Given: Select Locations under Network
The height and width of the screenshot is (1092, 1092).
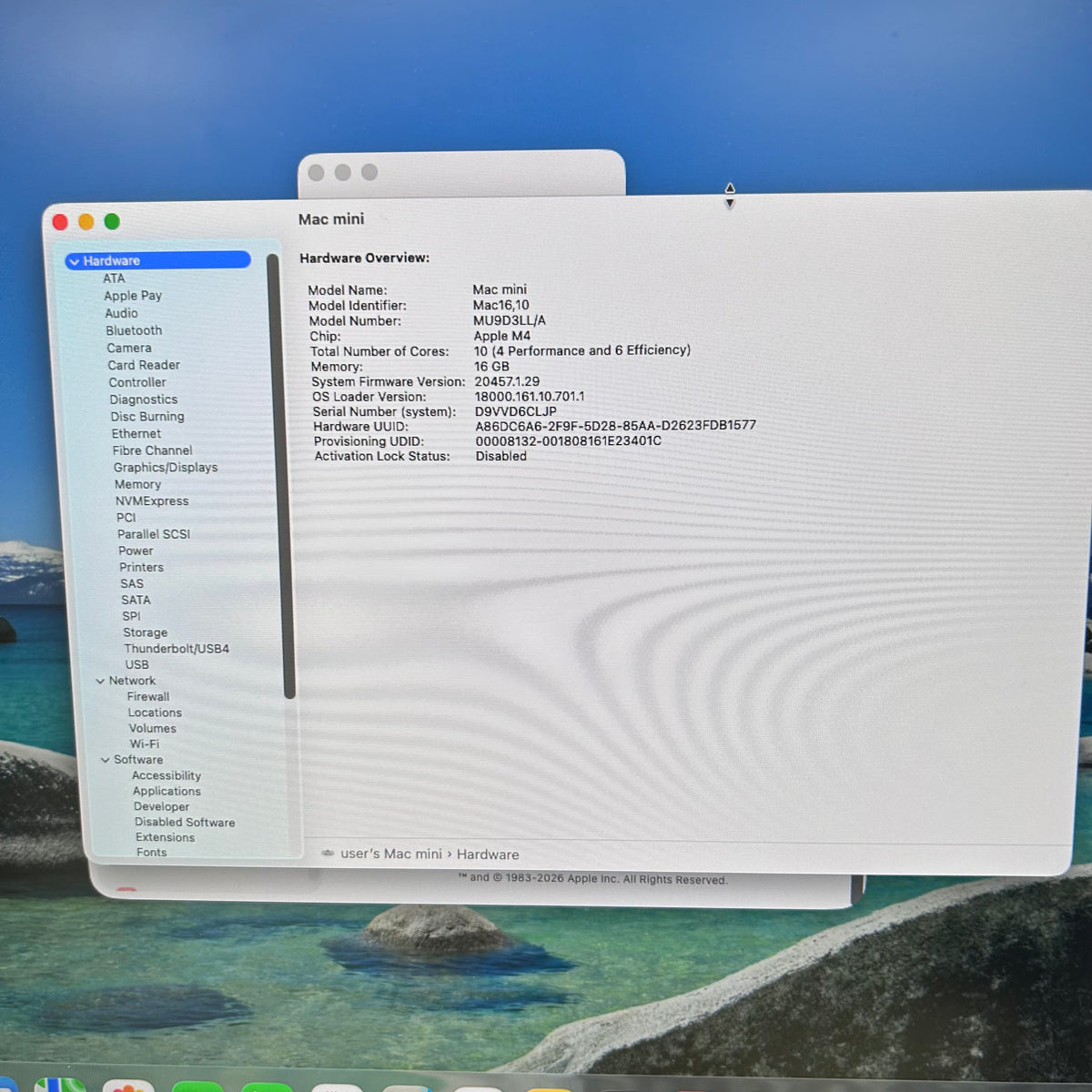Looking at the screenshot, I should [x=155, y=713].
